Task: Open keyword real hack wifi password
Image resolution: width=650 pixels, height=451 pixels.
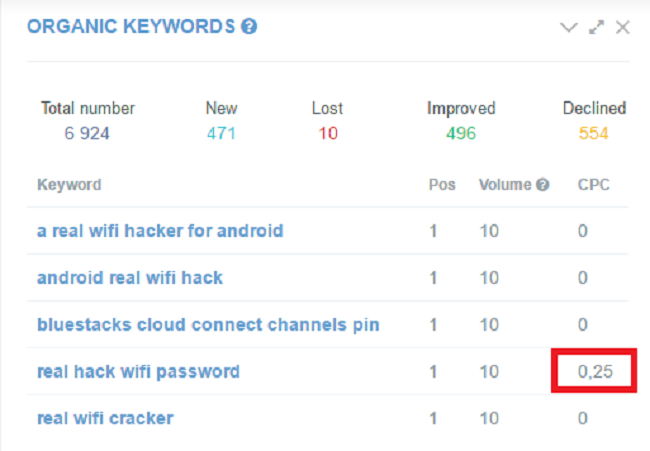Action: (138, 372)
